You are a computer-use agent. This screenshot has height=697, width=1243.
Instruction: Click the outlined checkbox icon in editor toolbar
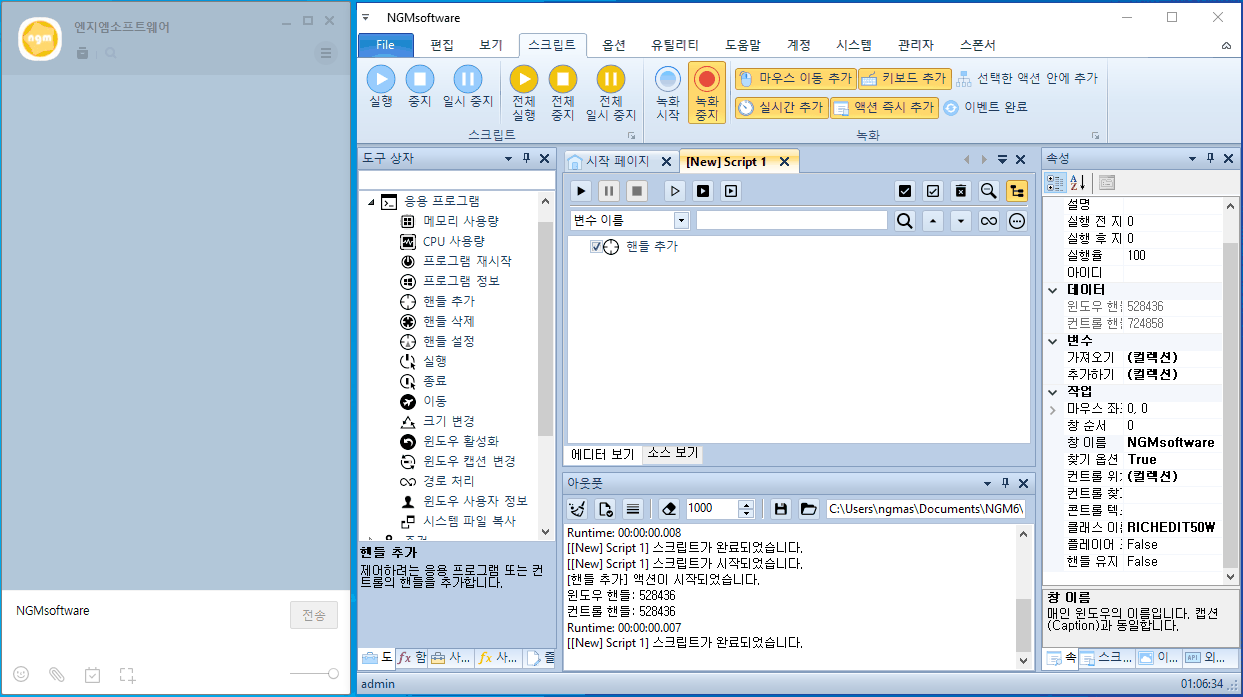pos(933,190)
